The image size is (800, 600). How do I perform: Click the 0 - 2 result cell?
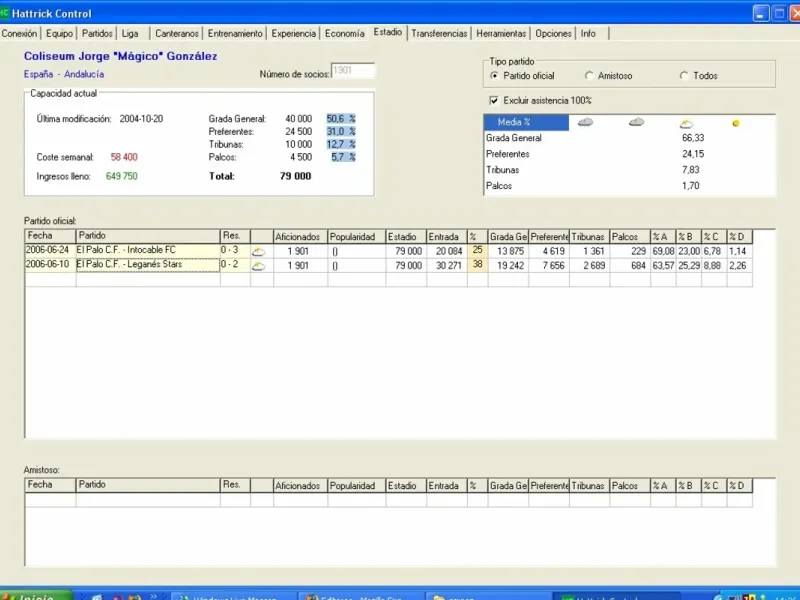tap(235, 265)
